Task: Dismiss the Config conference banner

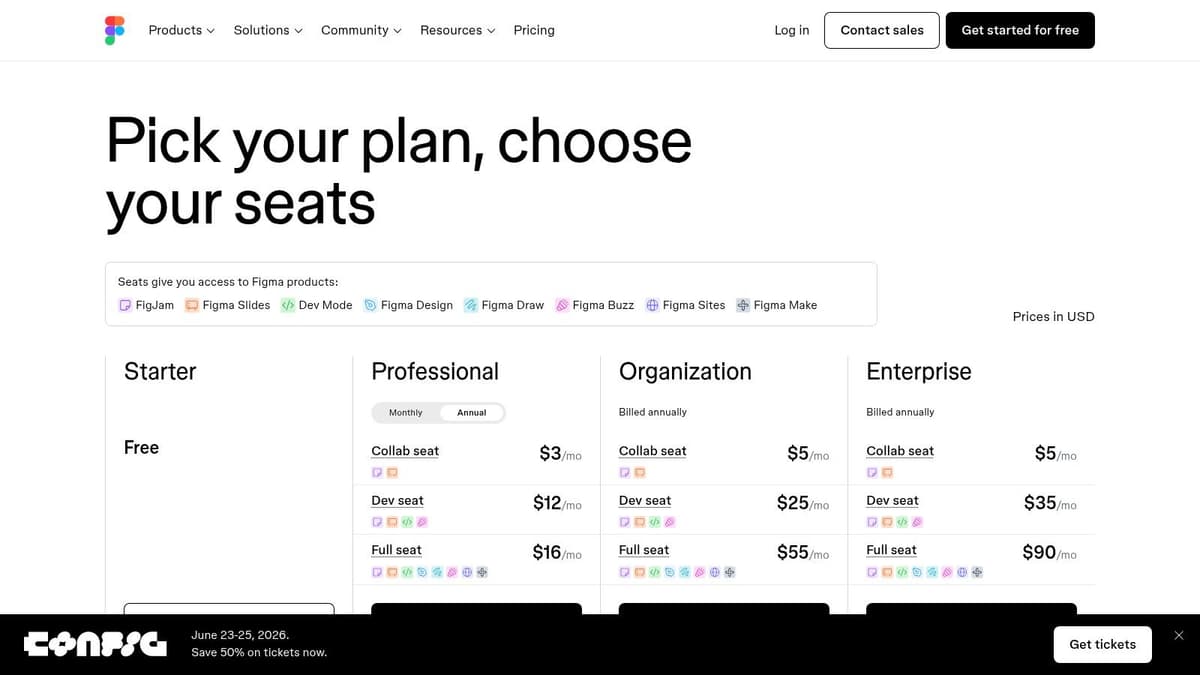Action: click(1179, 635)
